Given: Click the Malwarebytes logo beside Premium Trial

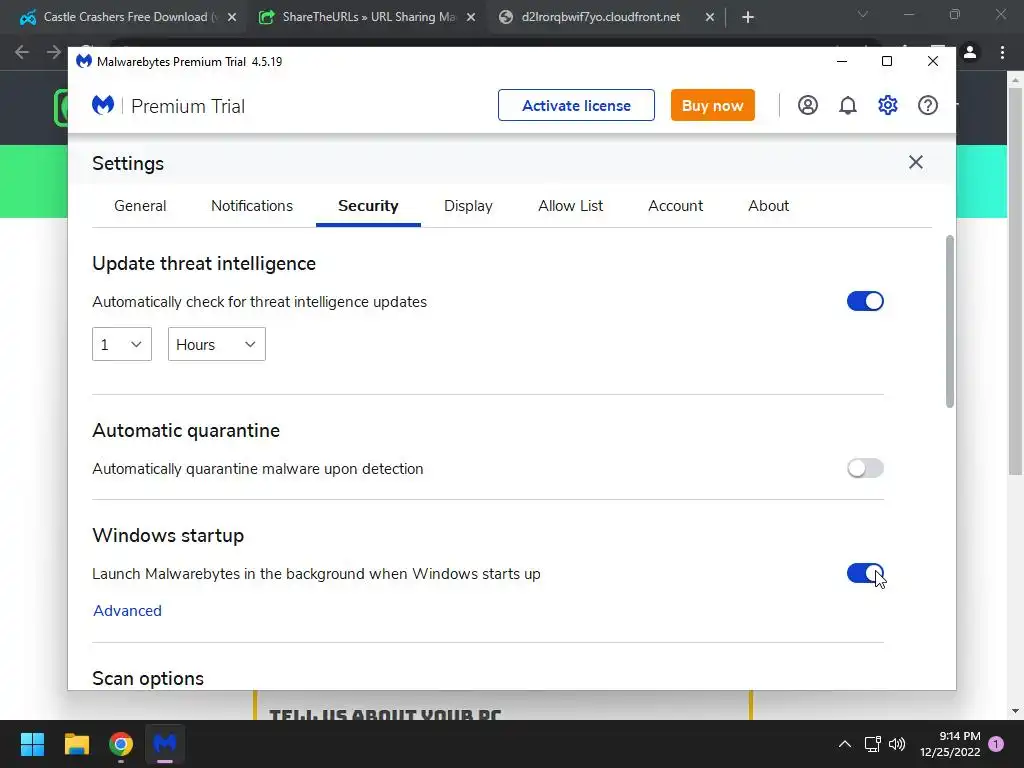Looking at the screenshot, I should point(103,105).
